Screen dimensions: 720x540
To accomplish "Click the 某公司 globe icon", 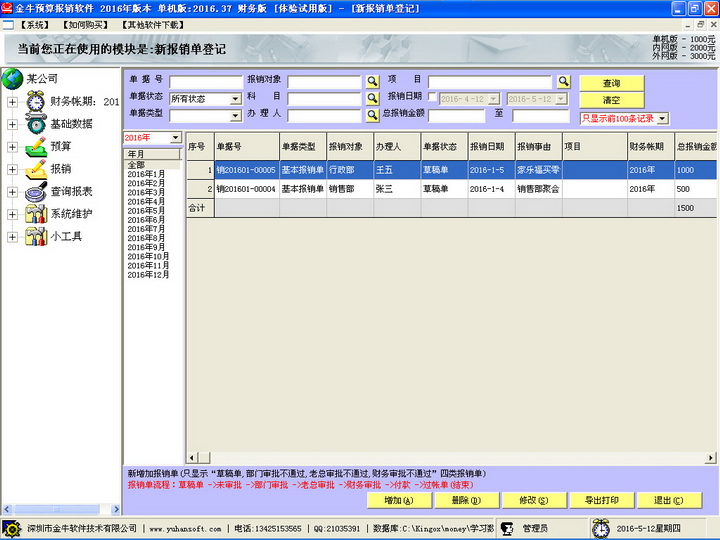I will click(x=12, y=78).
